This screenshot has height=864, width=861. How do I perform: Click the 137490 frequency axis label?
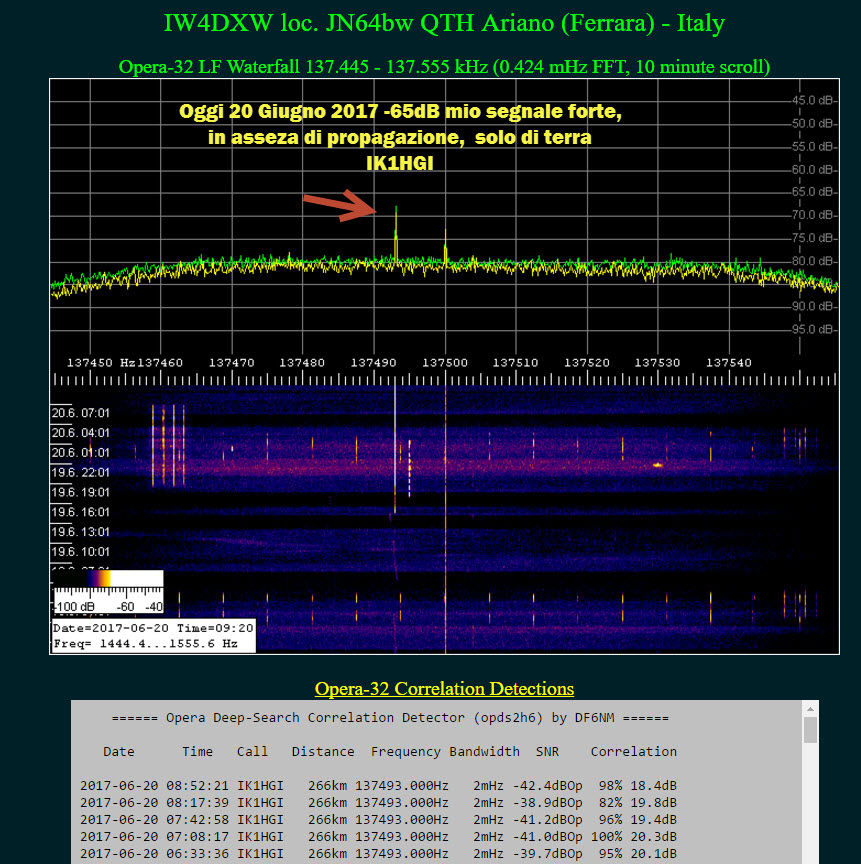tap(373, 363)
